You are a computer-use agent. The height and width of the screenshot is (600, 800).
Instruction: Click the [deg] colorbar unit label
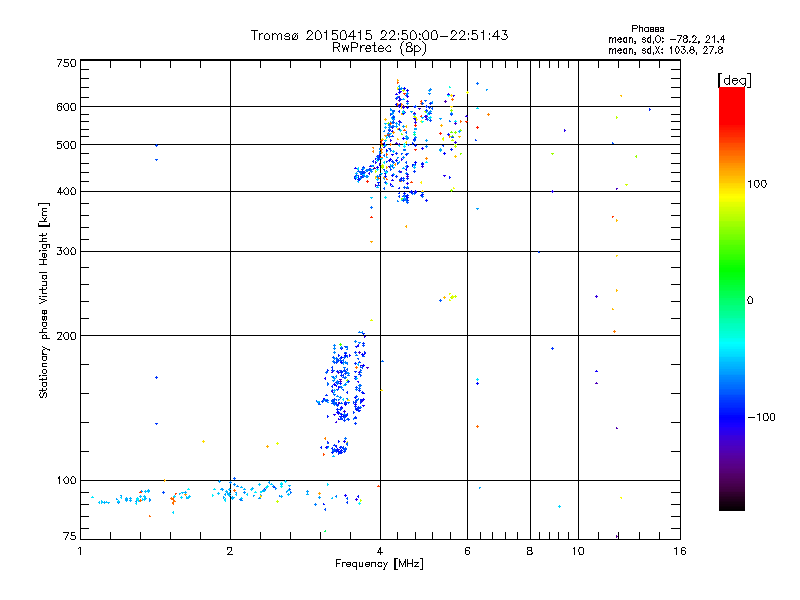coord(734,80)
